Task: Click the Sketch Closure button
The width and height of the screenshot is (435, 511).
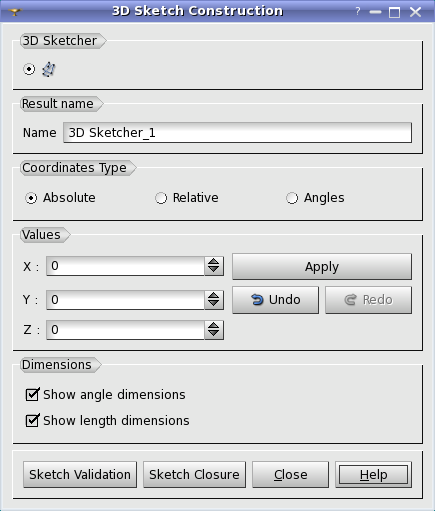Action: [x=194, y=475]
